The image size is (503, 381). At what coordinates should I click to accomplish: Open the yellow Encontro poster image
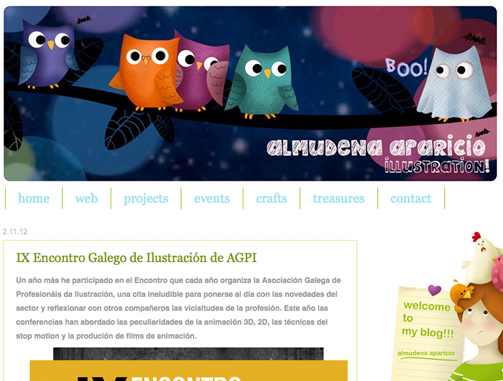pyautogui.click(x=189, y=364)
